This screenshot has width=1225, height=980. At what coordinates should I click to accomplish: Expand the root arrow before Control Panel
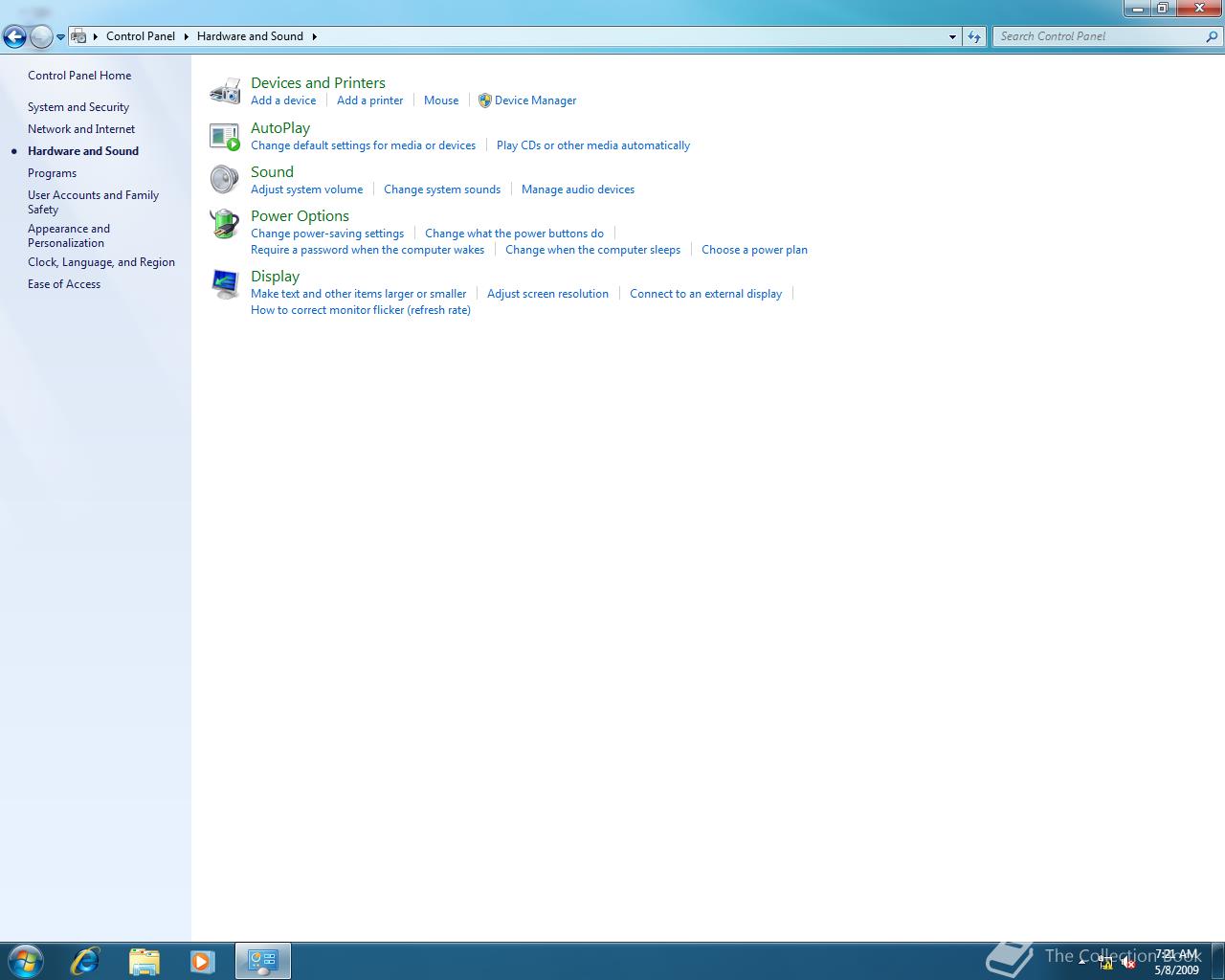click(x=96, y=36)
